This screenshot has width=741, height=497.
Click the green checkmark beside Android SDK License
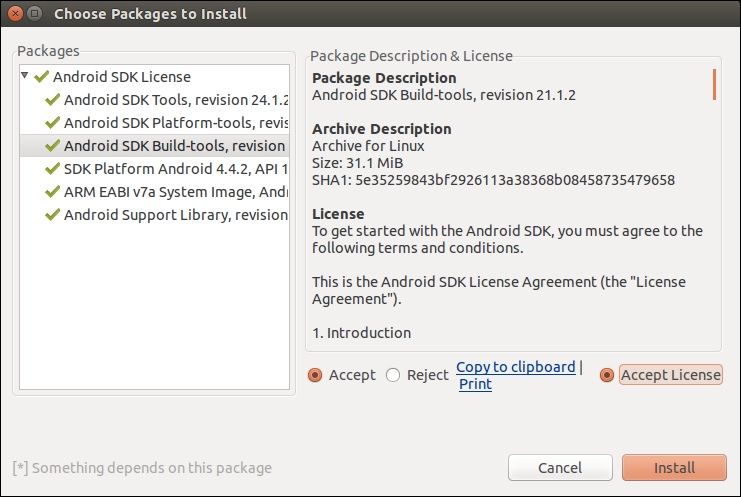[x=42, y=77]
